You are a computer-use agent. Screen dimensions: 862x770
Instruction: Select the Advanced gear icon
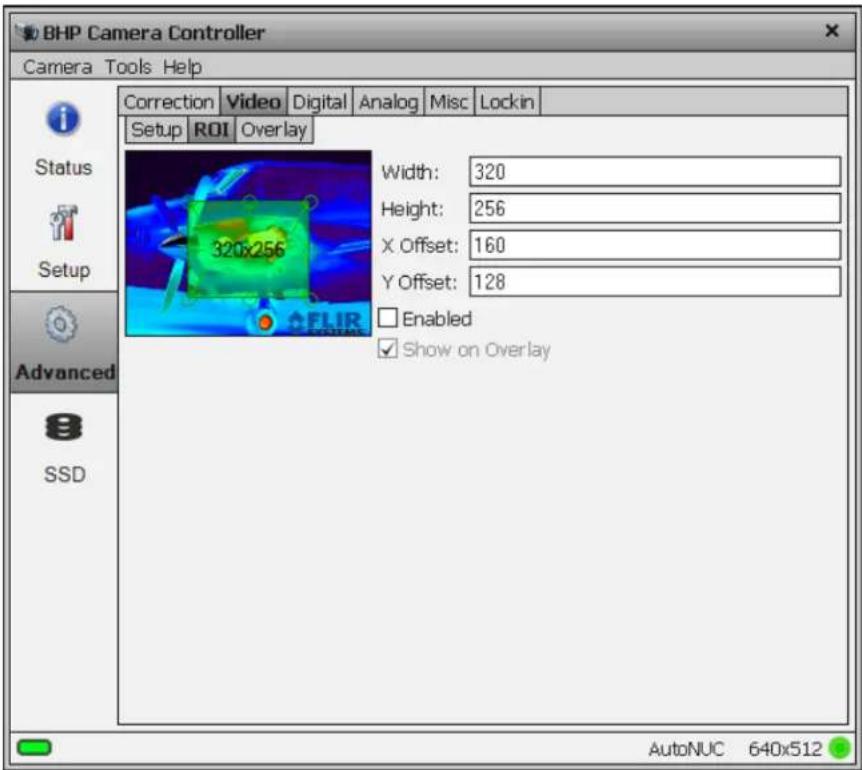[62, 324]
